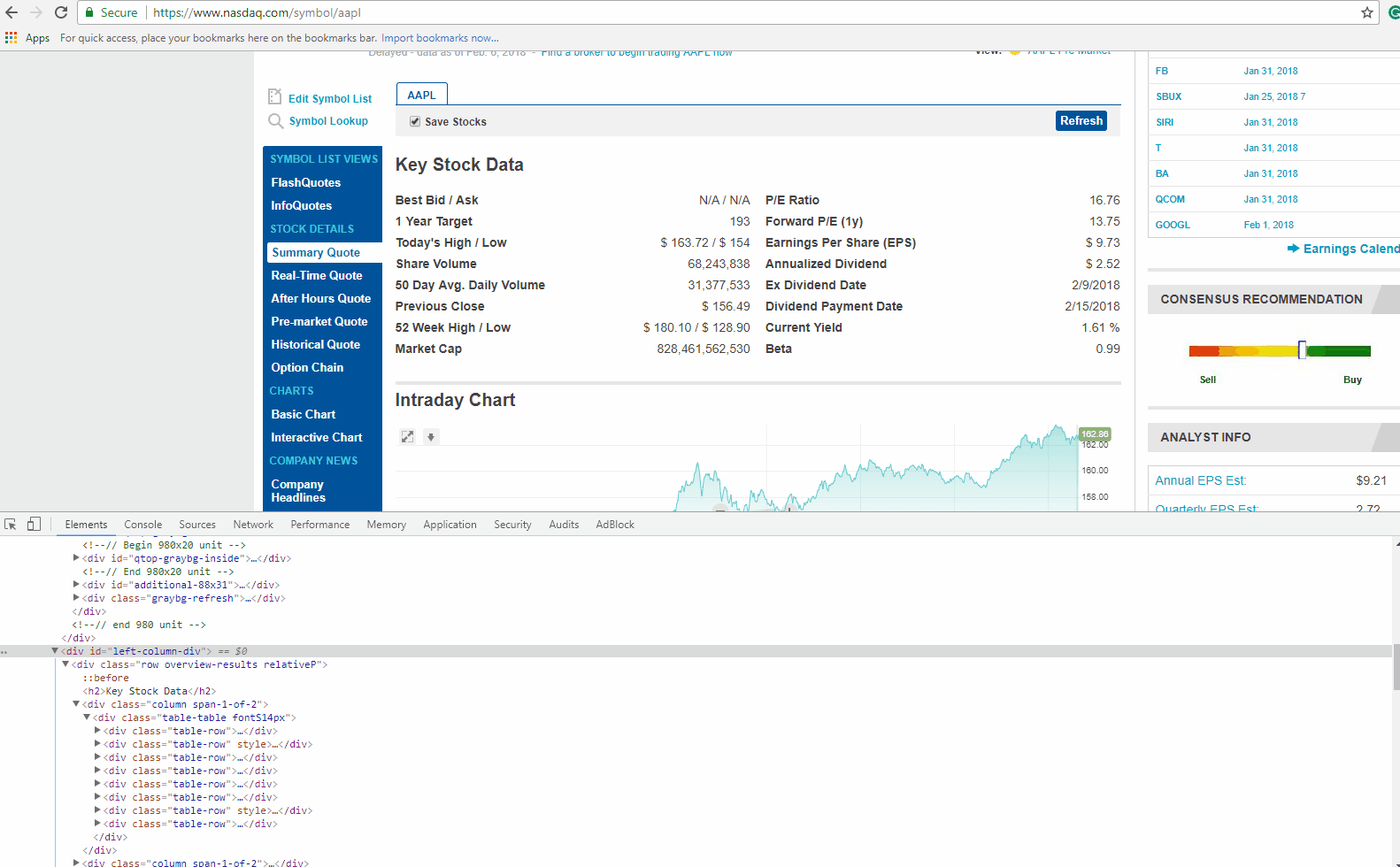Open the InfoQuotes link
1400x867 pixels.
302,205
